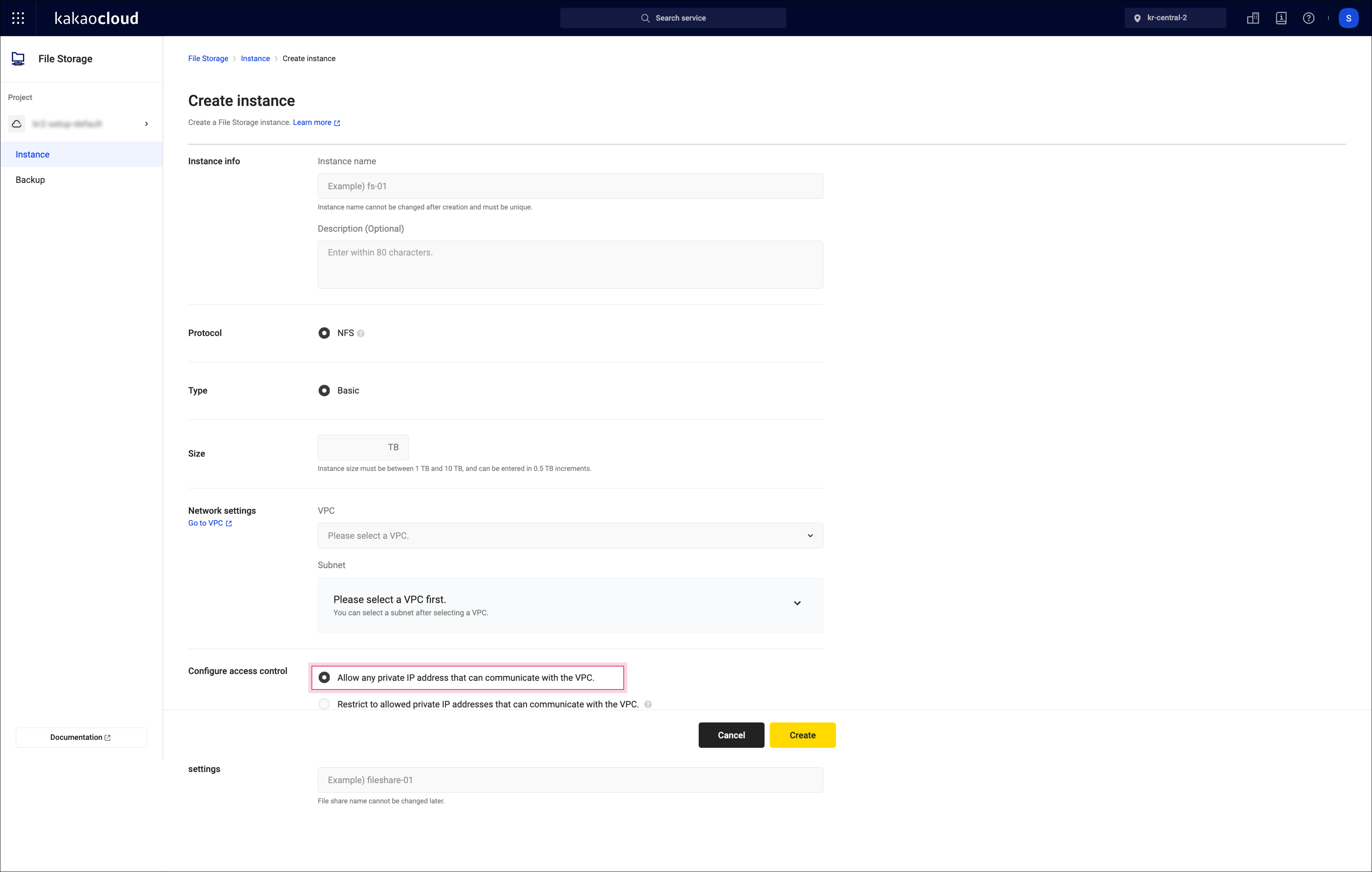Select the NFS protocol radio button
1372x872 pixels.
(324, 333)
